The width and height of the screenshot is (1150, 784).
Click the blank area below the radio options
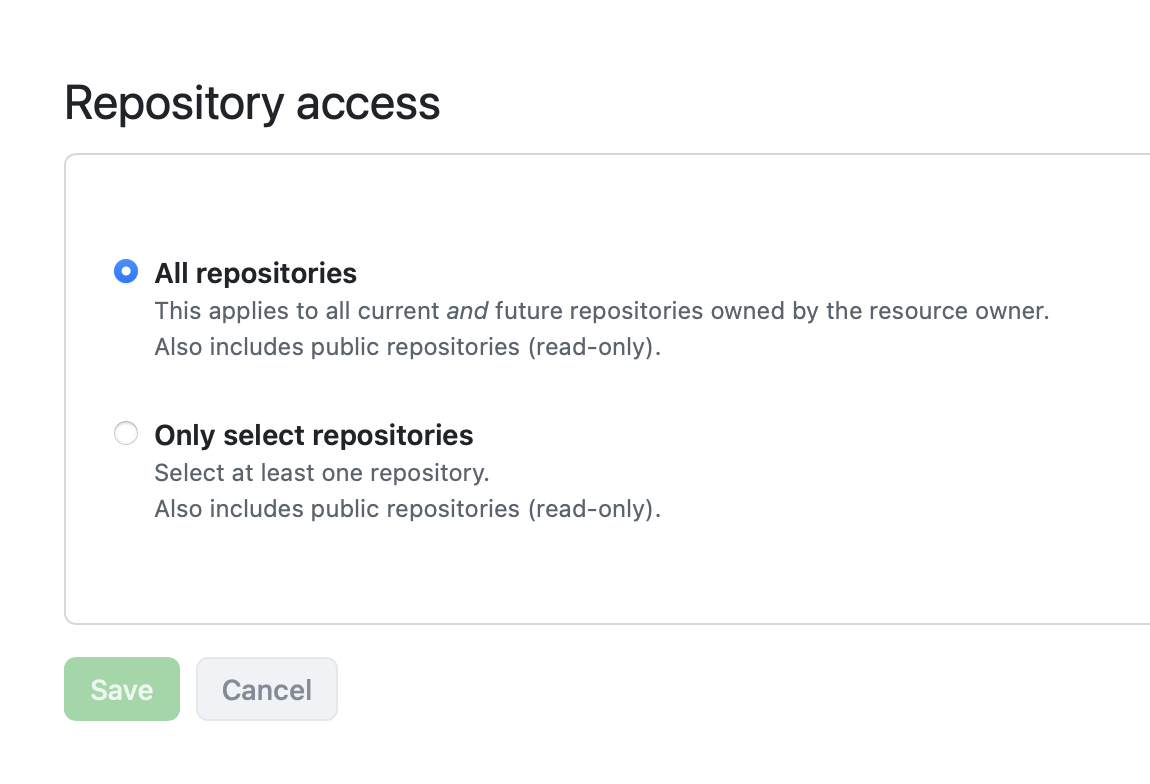(x=600, y=570)
